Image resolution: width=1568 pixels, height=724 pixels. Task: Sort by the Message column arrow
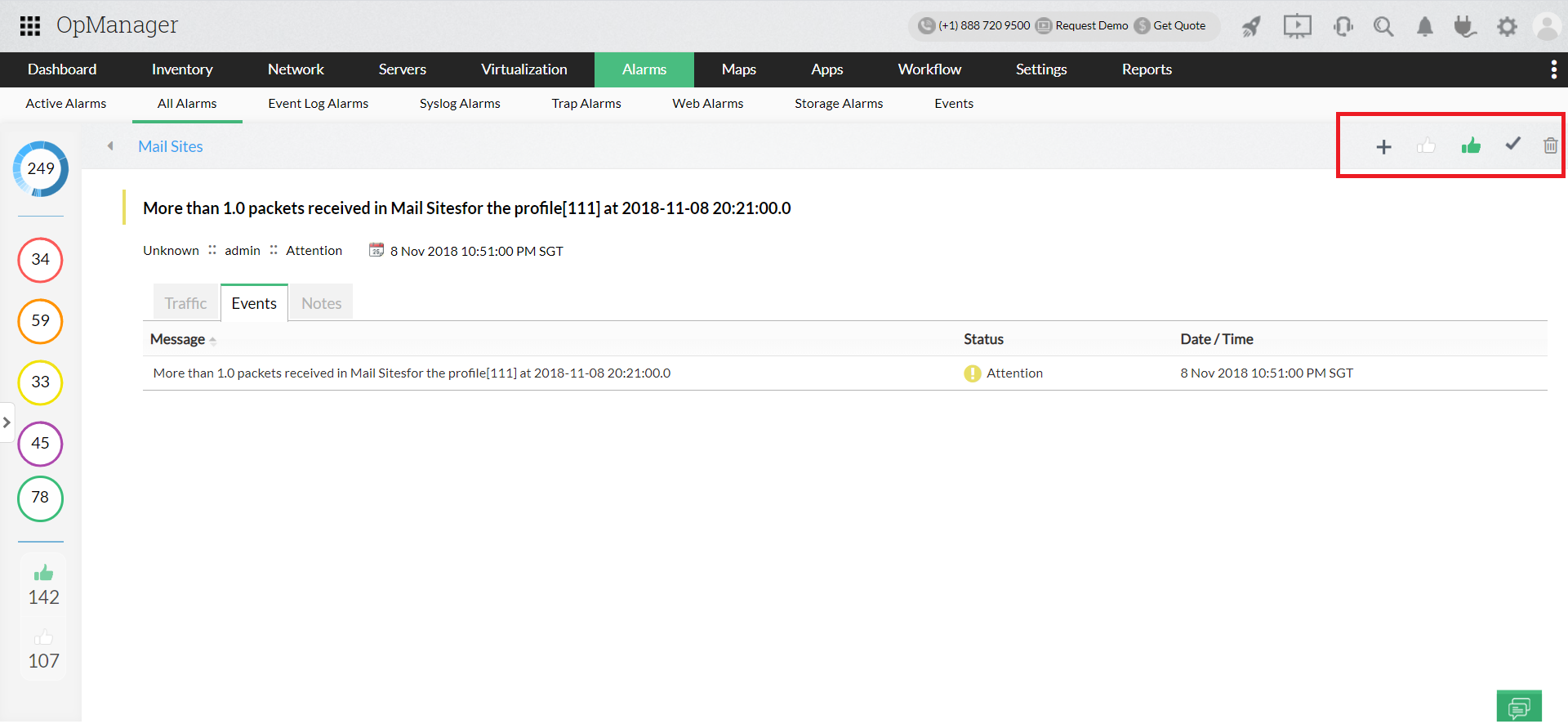213,341
